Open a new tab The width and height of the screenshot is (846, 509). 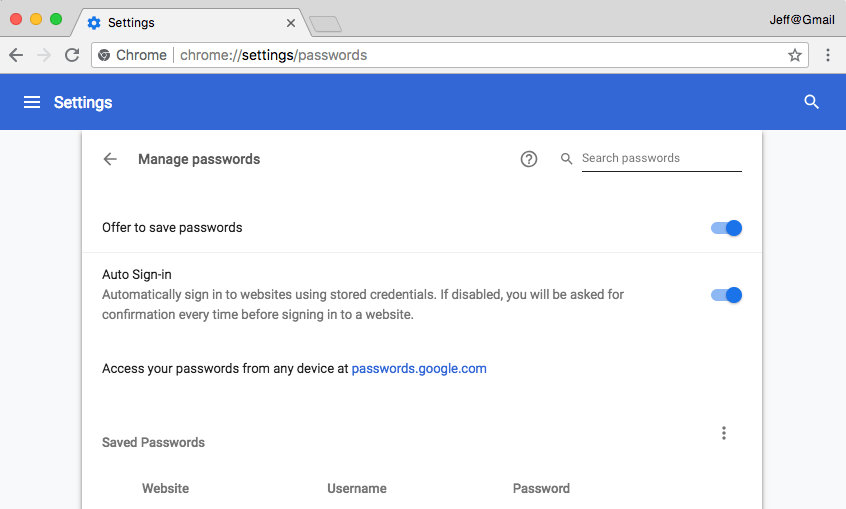[326, 23]
